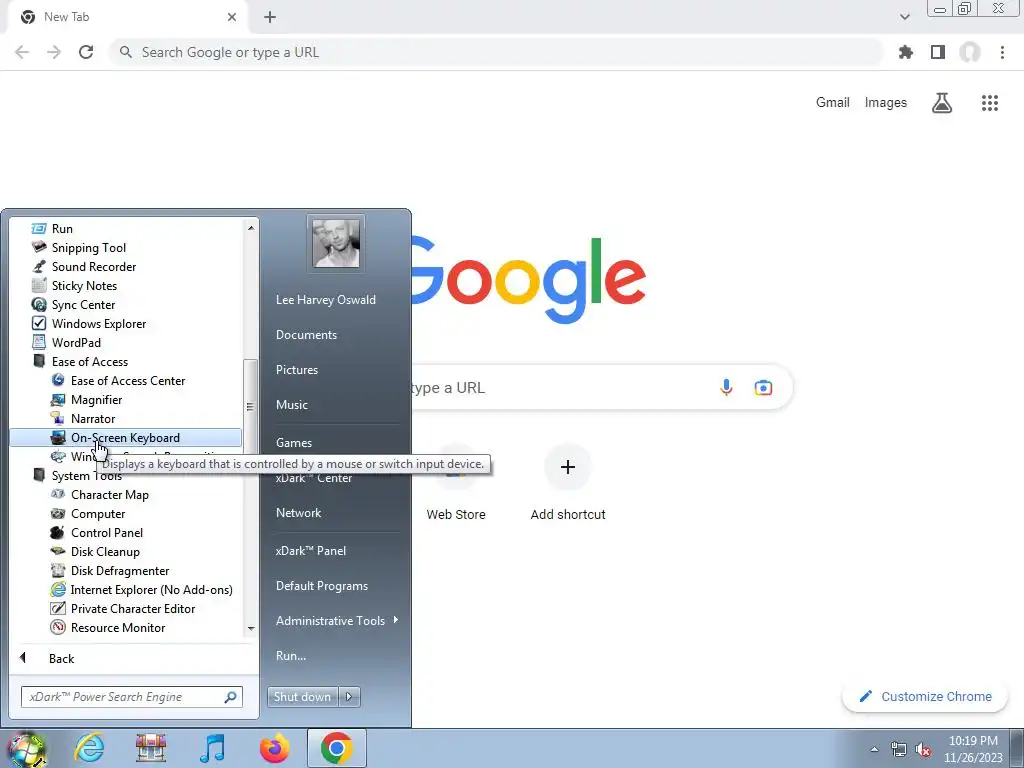The height and width of the screenshot is (768, 1024).
Task: Click the Start orb button
Action: click(x=26, y=748)
